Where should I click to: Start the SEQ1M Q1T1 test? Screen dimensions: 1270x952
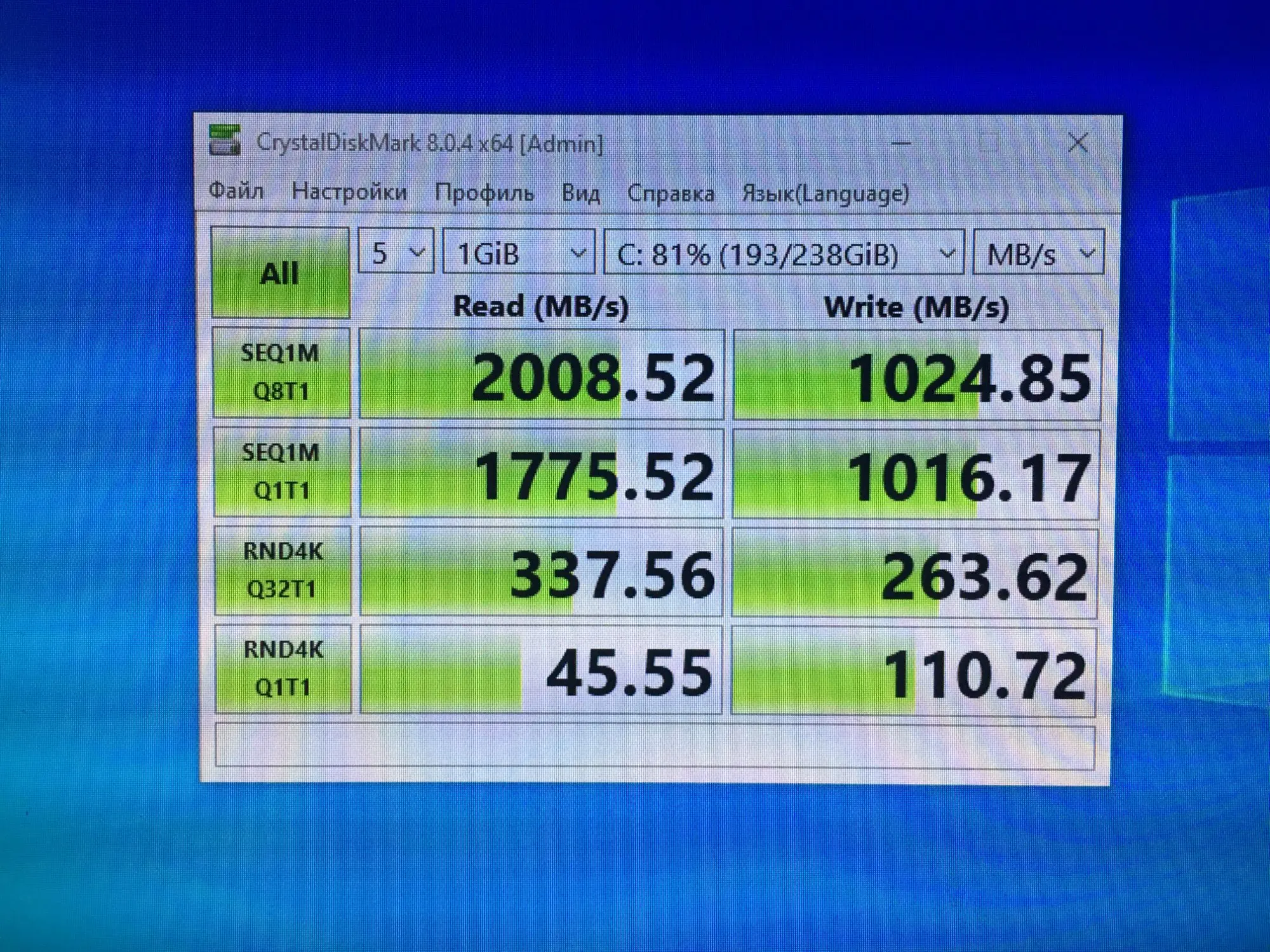pos(281,472)
